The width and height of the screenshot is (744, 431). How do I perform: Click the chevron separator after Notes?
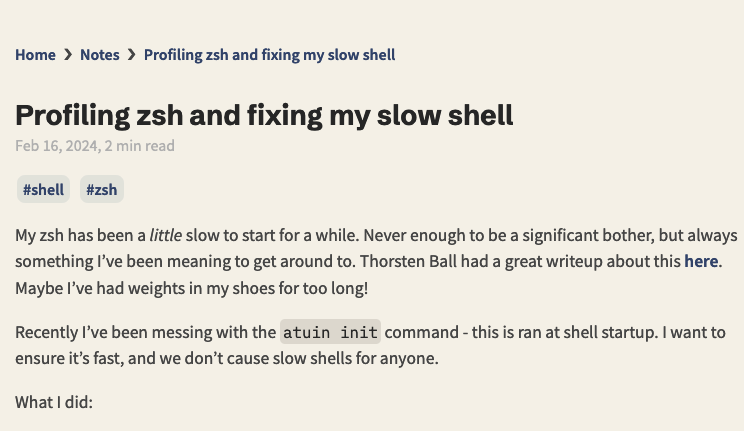coord(131,55)
